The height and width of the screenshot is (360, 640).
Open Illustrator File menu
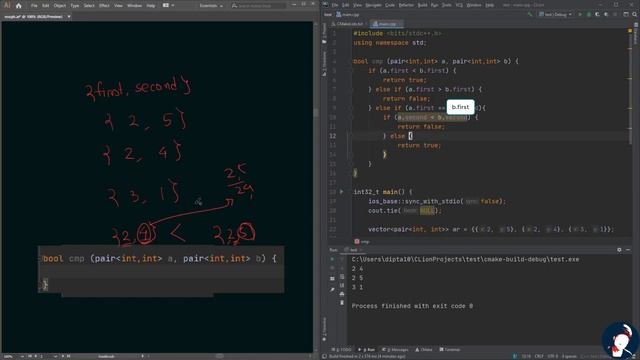[x=34, y=6]
